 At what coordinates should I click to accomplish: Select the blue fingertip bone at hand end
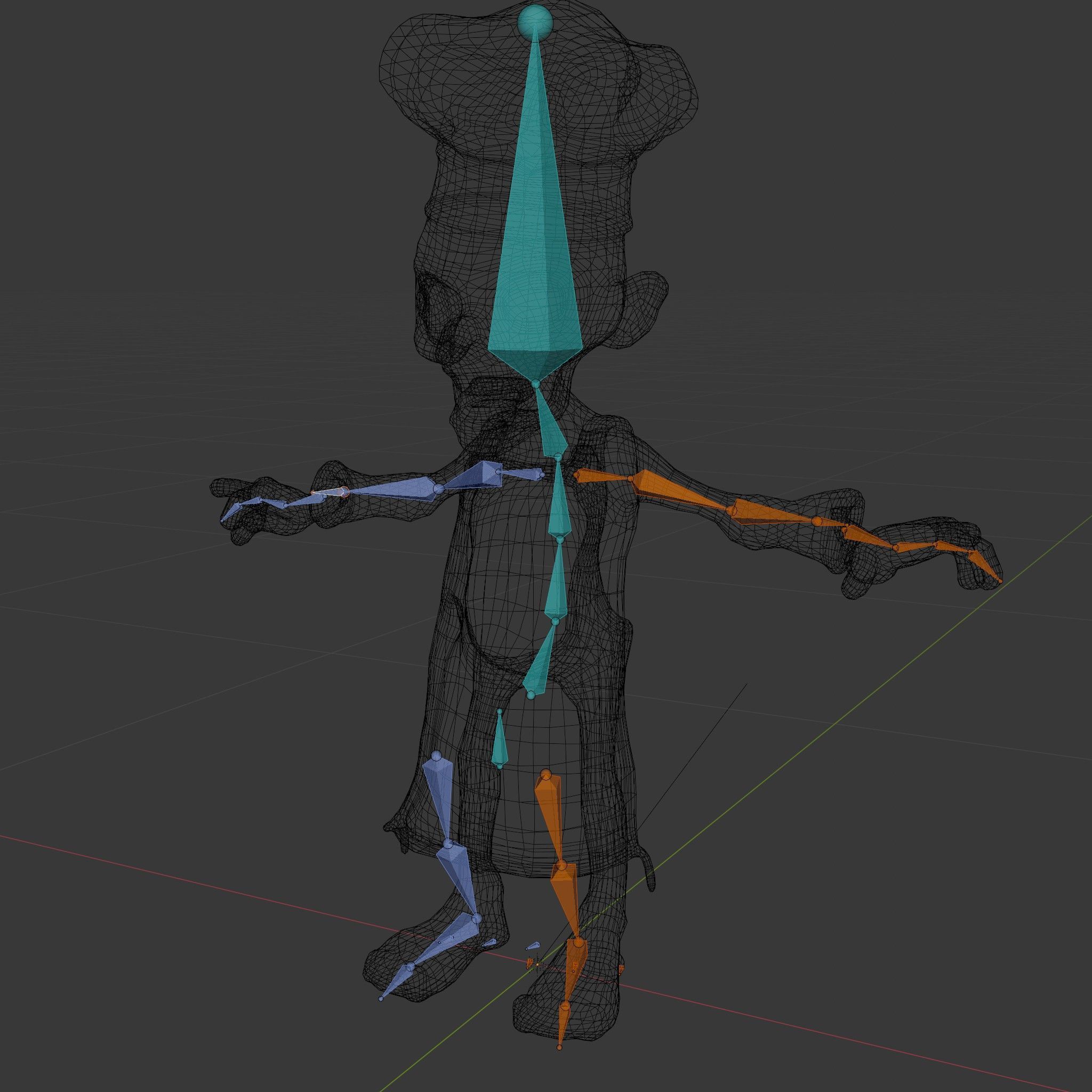(x=232, y=512)
